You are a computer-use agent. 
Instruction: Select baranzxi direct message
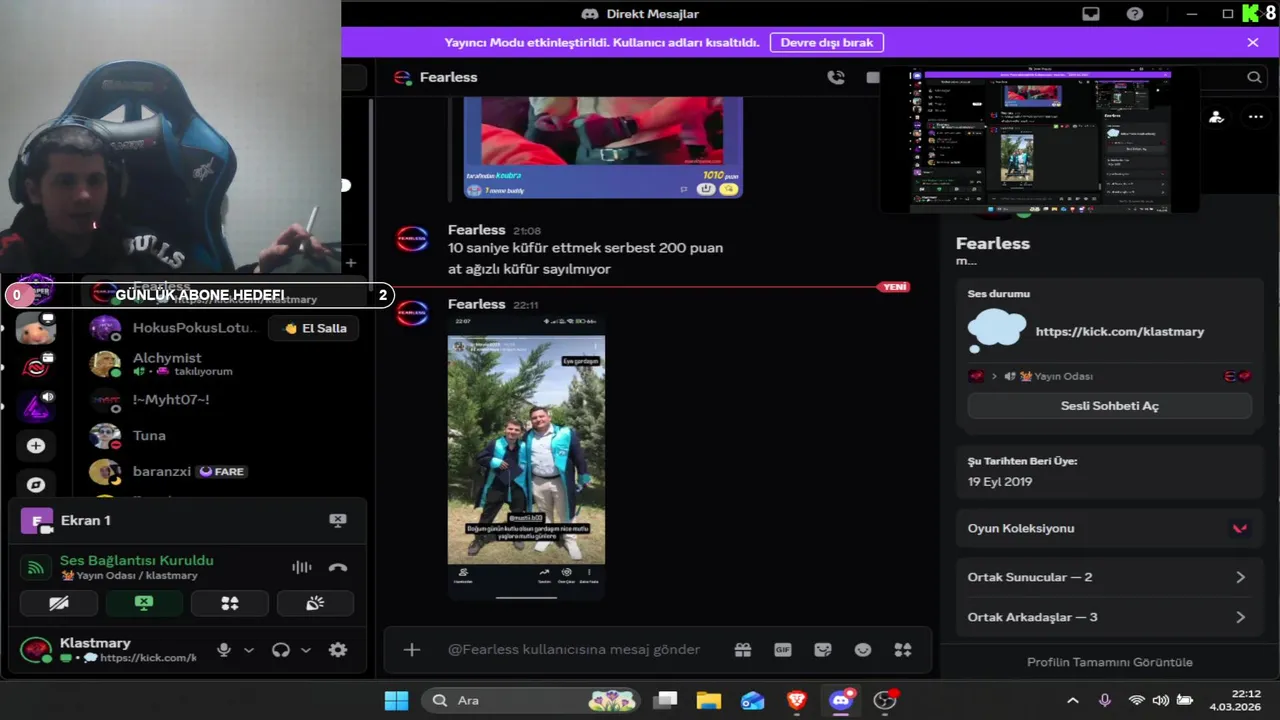pos(220,472)
